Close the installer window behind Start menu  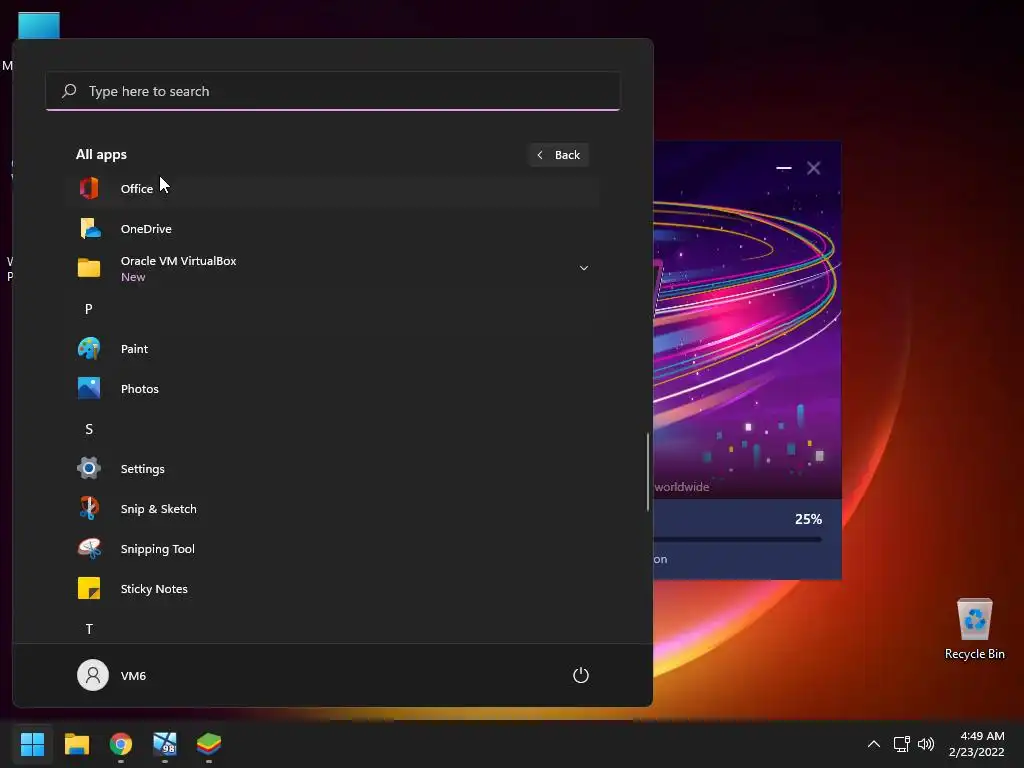[x=814, y=168]
